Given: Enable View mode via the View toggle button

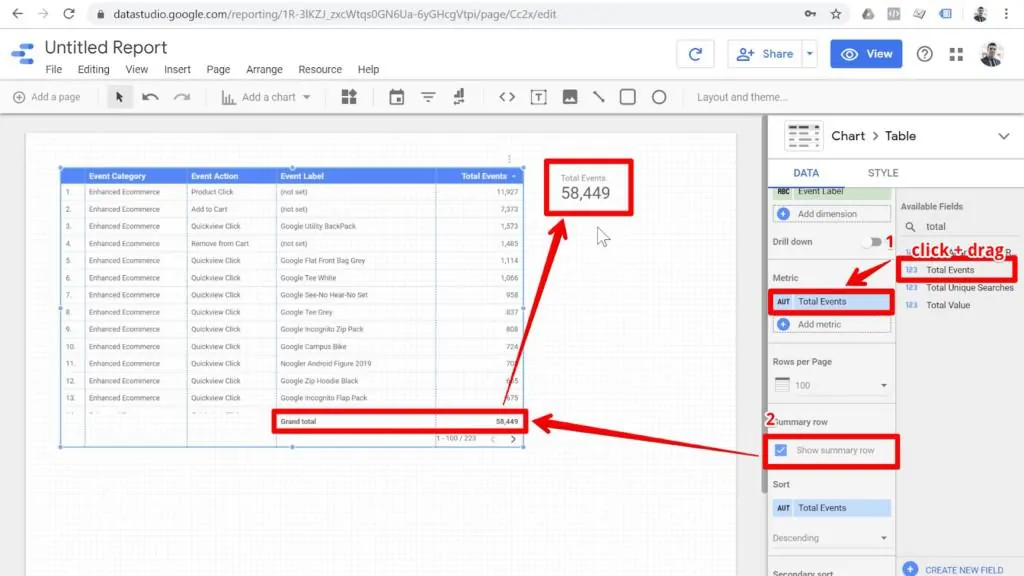Looking at the screenshot, I should 866,53.
